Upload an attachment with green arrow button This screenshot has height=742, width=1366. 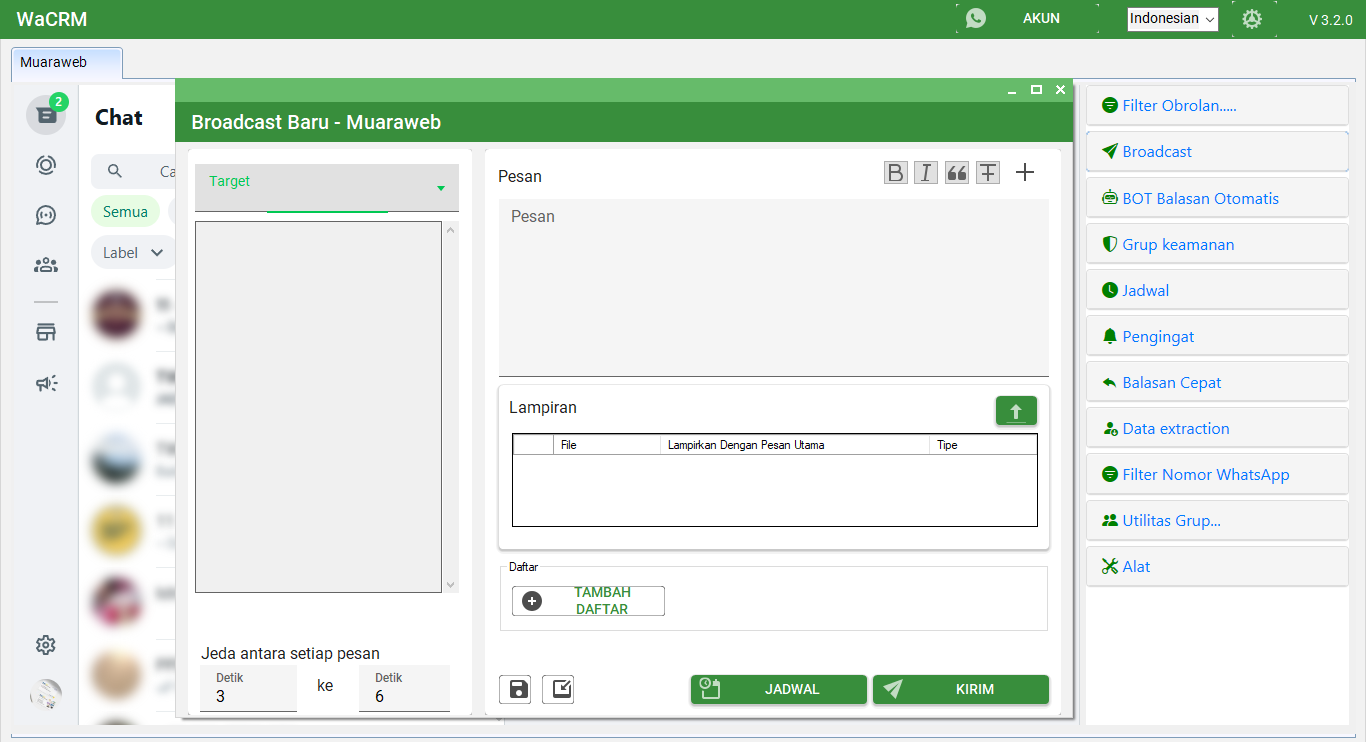pyautogui.click(x=1016, y=411)
